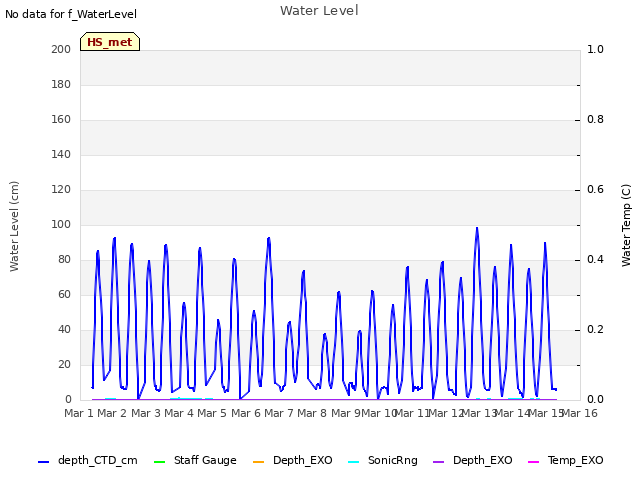Image resolution: width=640 pixels, height=480 pixels.
Task: Click the purple Depth_EXO legend swatch
Action: 438,462
